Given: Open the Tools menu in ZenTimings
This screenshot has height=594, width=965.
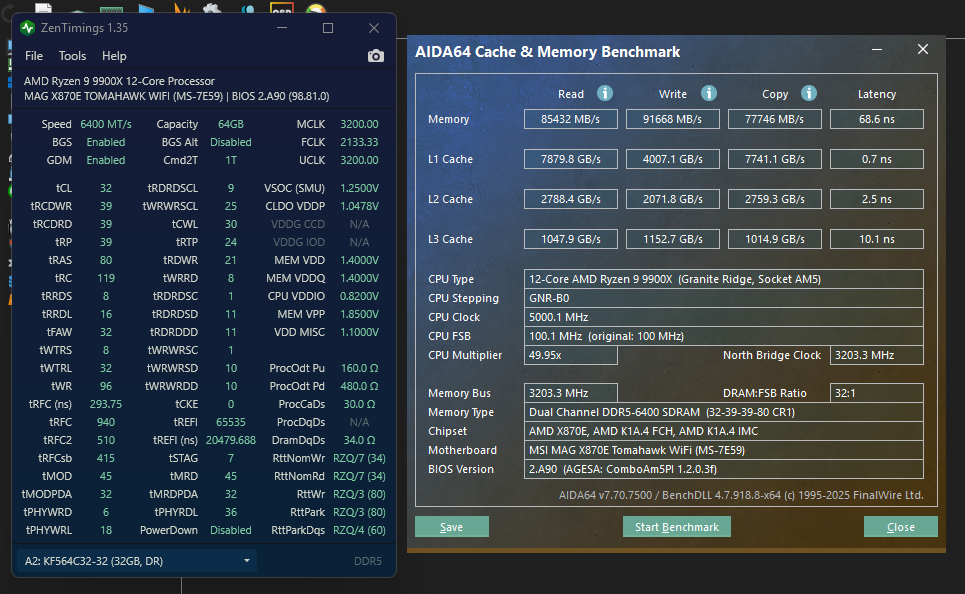Looking at the screenshot, I should 72,56.
